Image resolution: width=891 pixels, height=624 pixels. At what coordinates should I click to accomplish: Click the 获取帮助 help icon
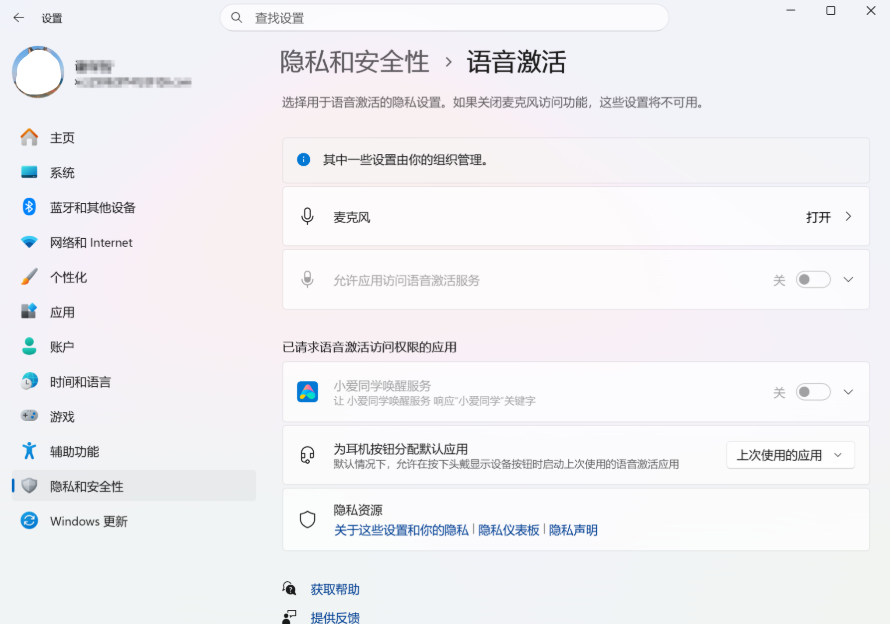click(289, 588)
